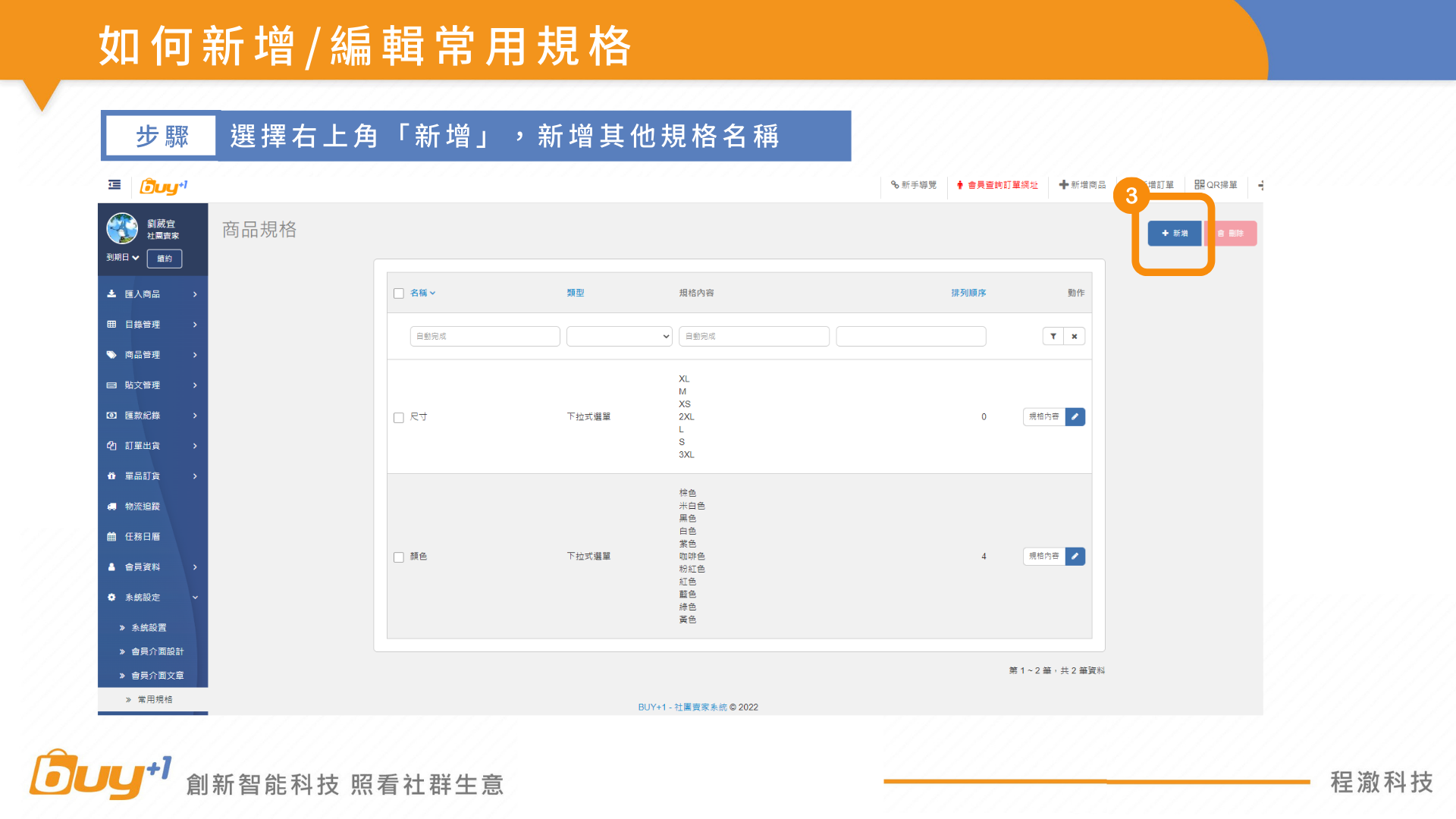
Task: Expand the 商品管理 sidebar menu
Action: pos(152,355)
